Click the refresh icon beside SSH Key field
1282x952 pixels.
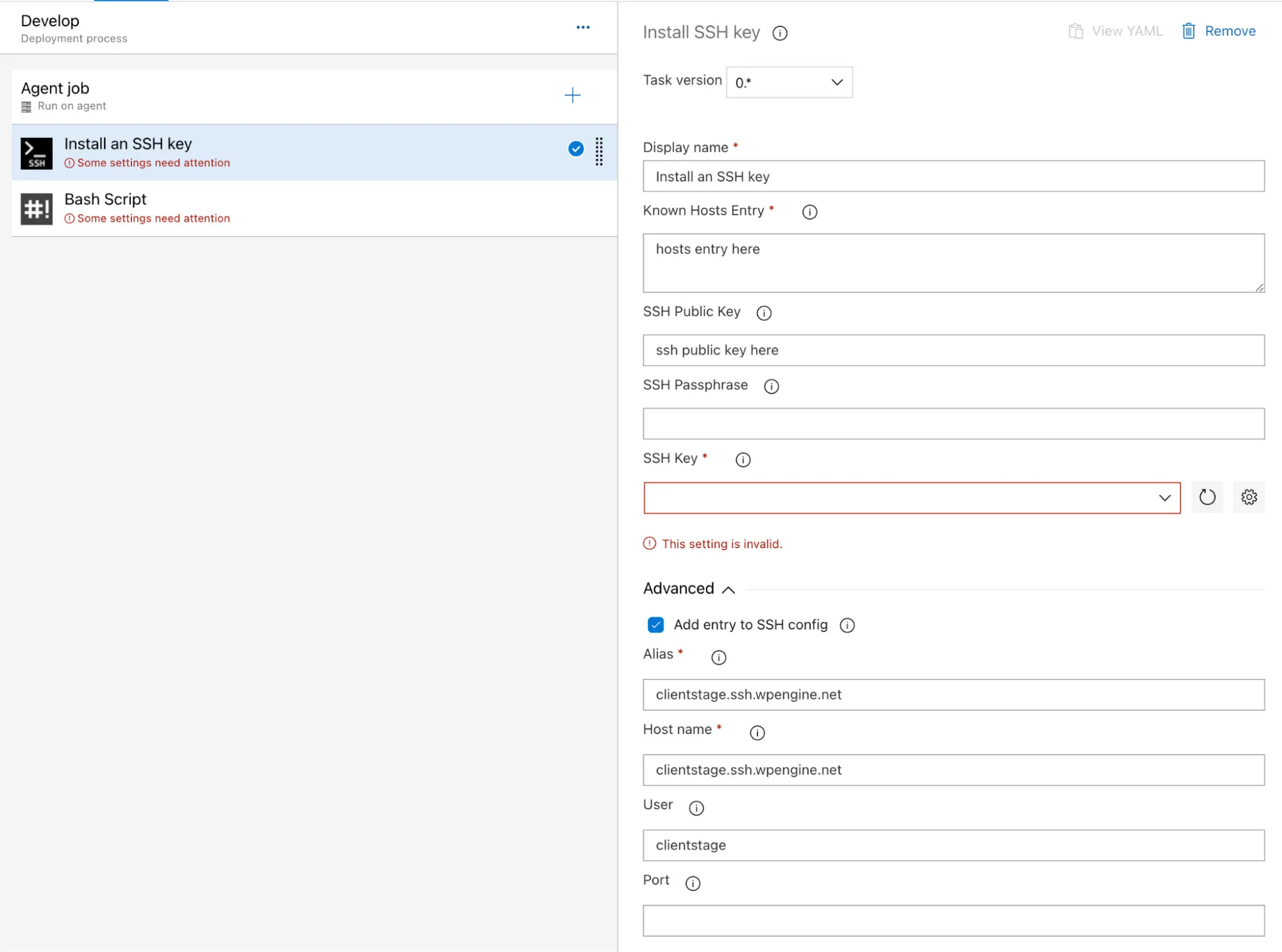point(1207,497)
